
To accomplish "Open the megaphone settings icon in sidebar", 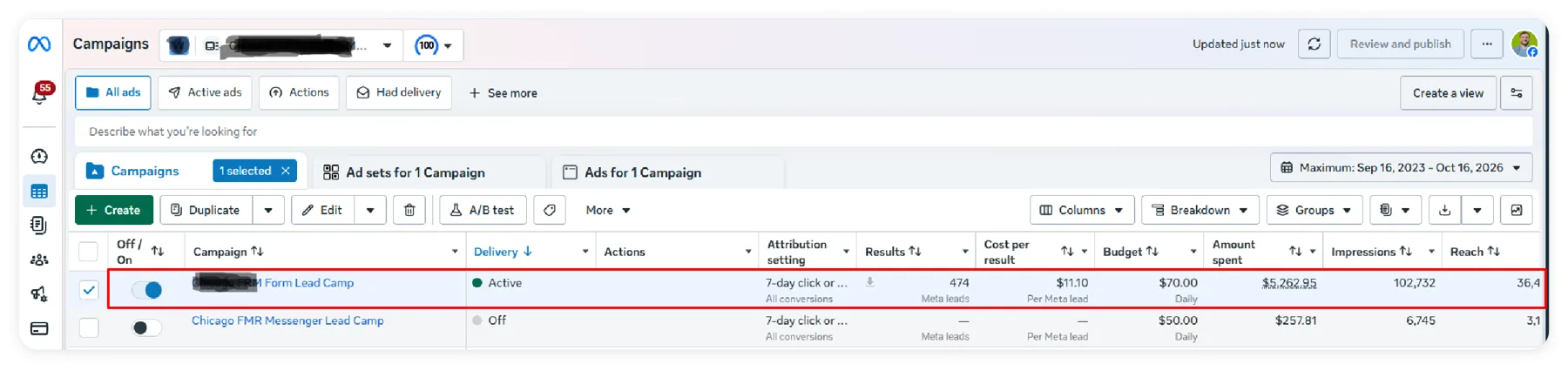I will click(x=39, y=294).
